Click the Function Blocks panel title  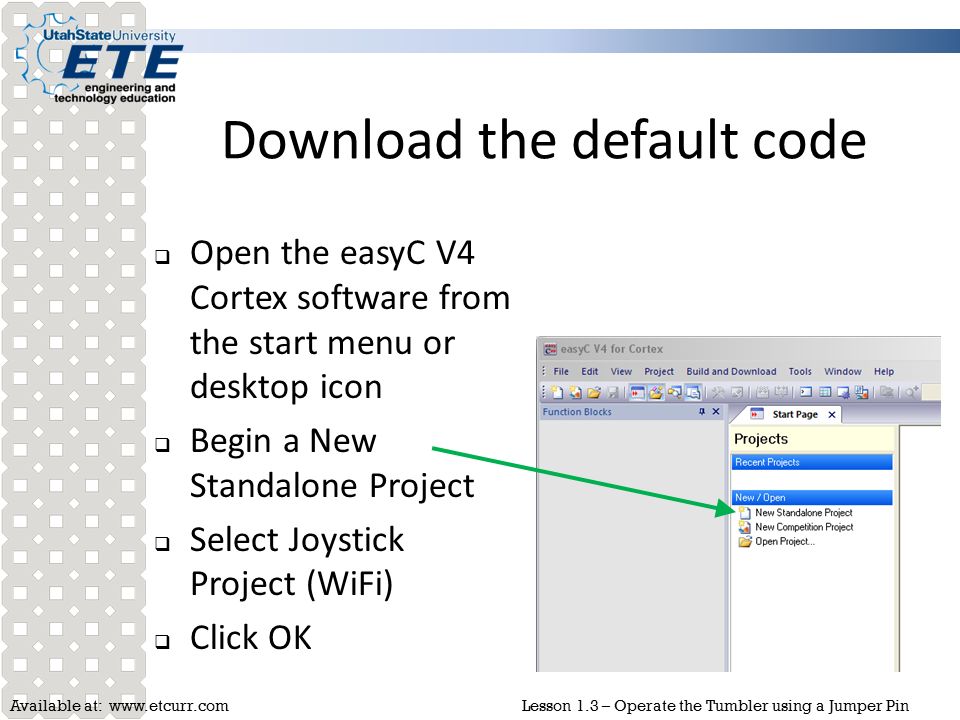point(577,412)
